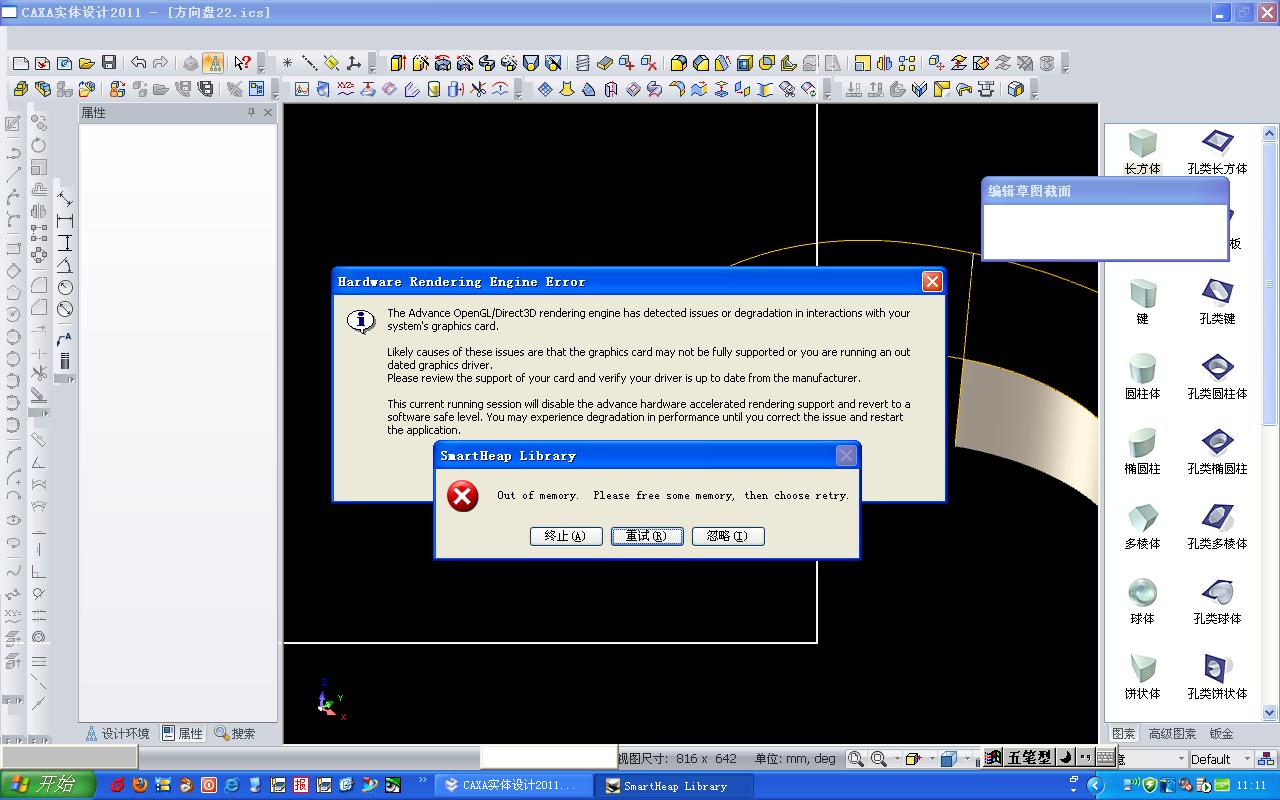Click the 五笔型 input method indicator

pos(1028,758)
